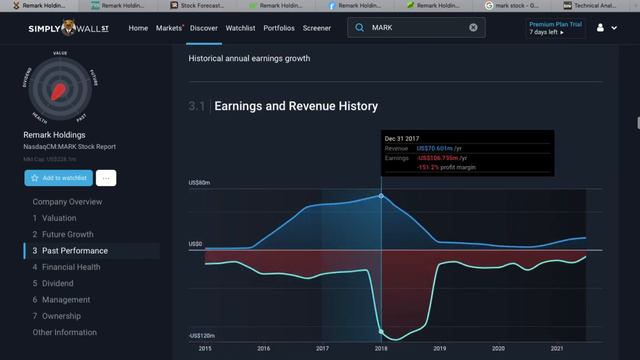
Task: Go to Company Overview section
Action: tap(67, 202)
